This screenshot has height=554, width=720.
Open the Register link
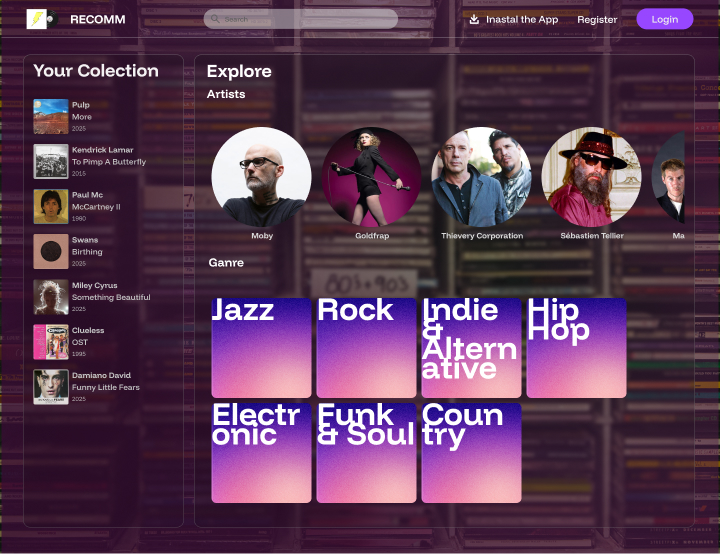point(597,19)
